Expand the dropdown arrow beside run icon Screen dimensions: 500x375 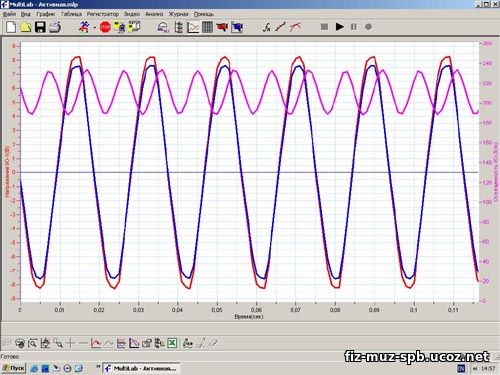click(94, 27)
